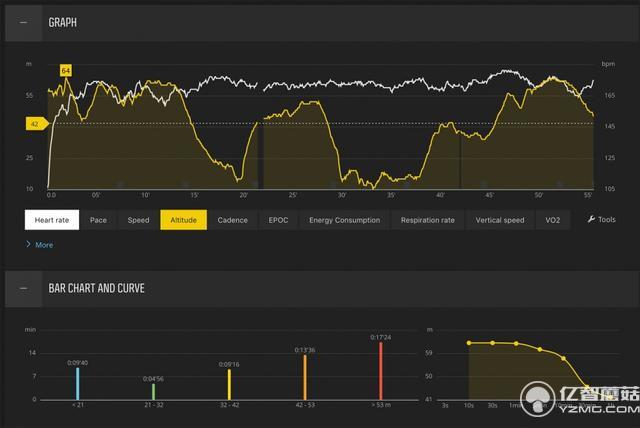
Task: Select the EPOC data button
Action: point(278,220)
